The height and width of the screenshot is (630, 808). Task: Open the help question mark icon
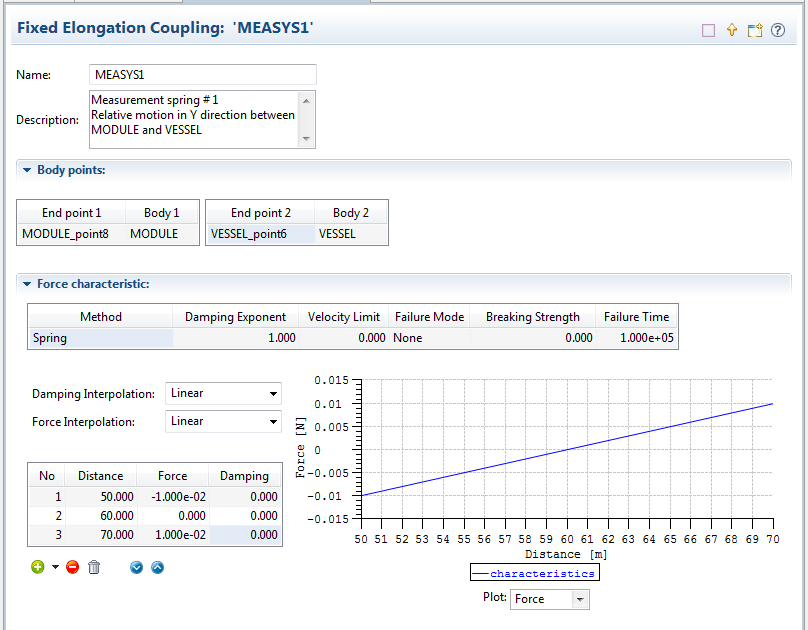(778, 30)
